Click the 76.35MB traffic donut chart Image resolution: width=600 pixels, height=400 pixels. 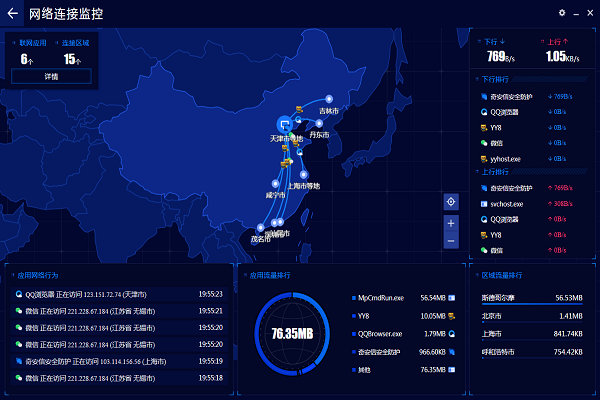click(292, 331)
